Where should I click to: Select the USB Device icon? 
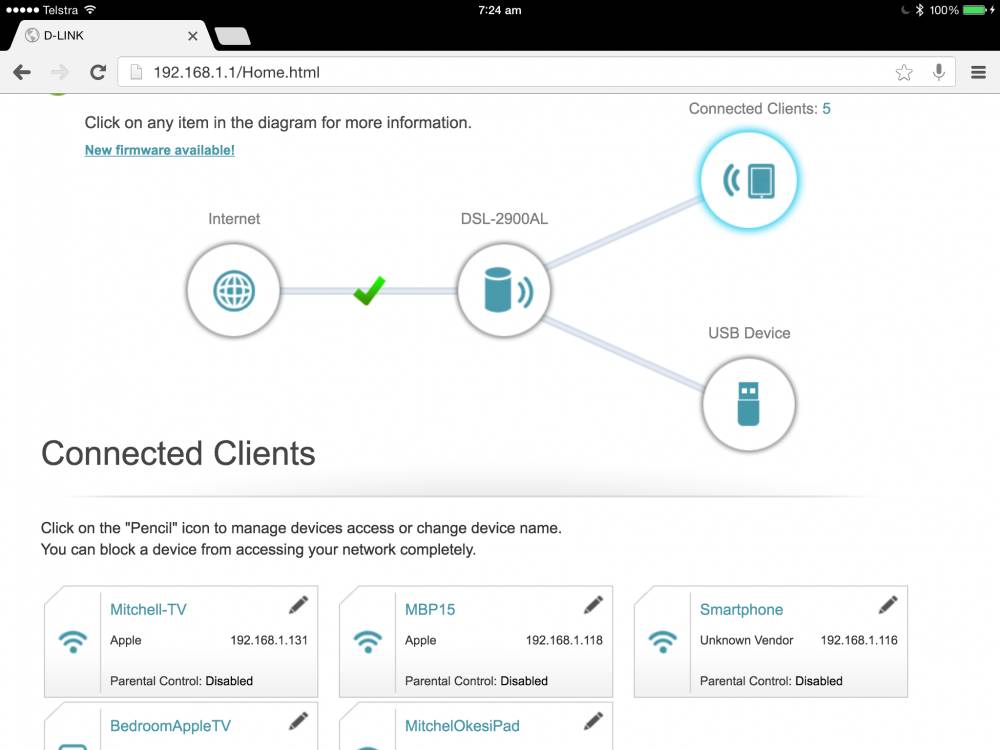(x=748, y=404)
